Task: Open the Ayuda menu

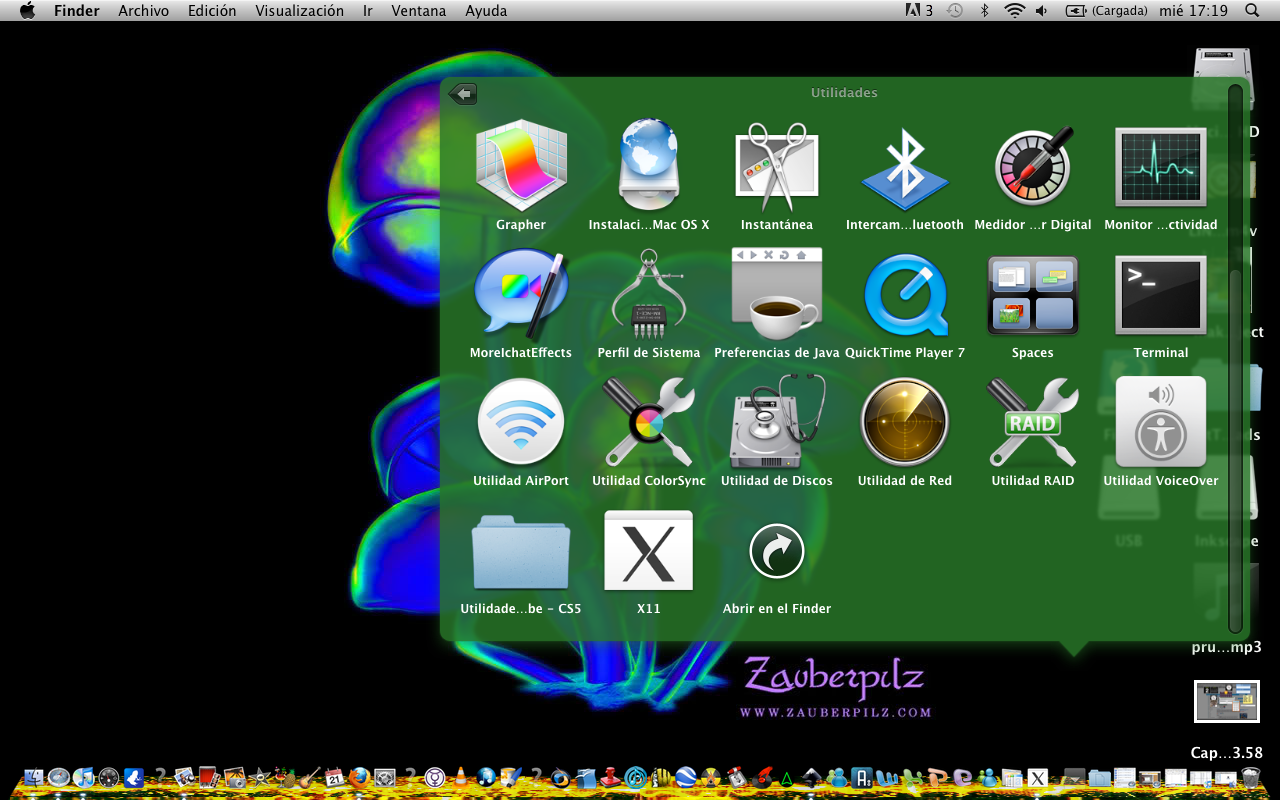Action: (486, 11)
